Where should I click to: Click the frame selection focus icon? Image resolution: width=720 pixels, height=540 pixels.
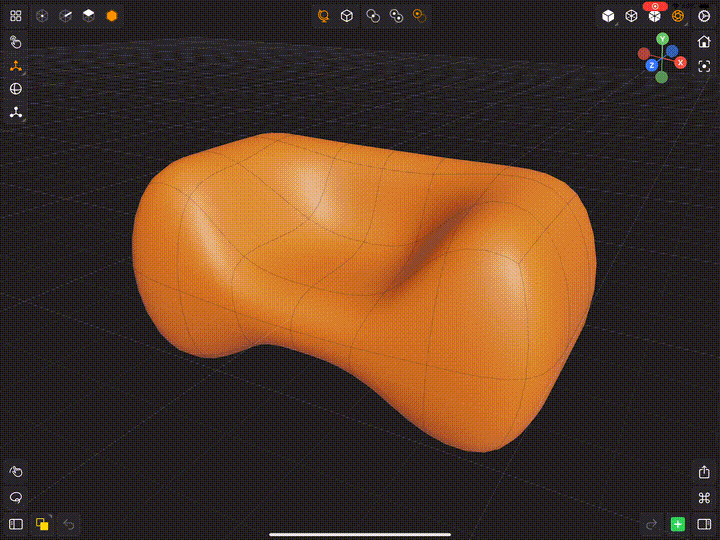[704, 66]
